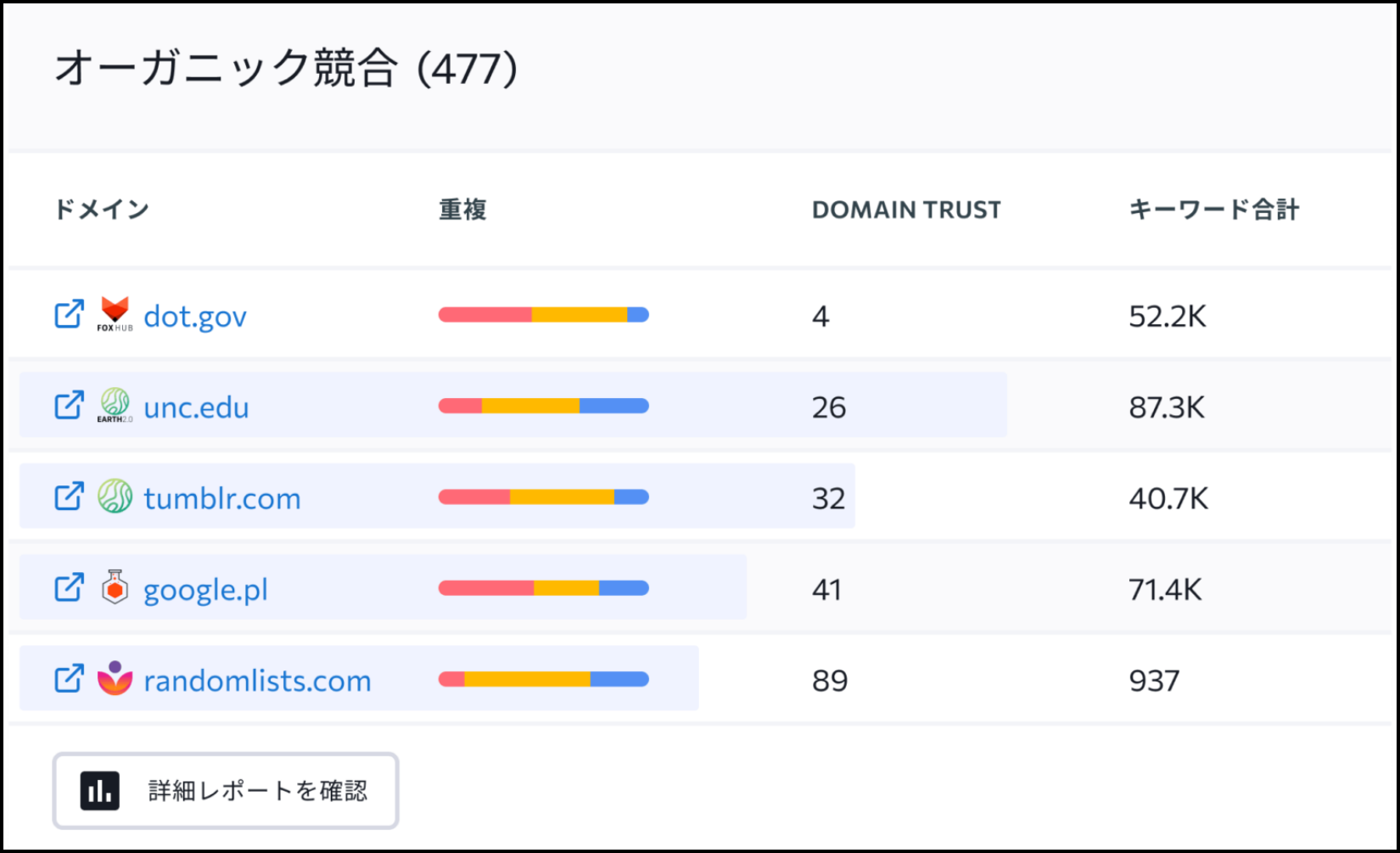Click the Fox Hub favicon beside dot.gov
The width and height of the screenshot is (1400, 853).
click(115, 314)
